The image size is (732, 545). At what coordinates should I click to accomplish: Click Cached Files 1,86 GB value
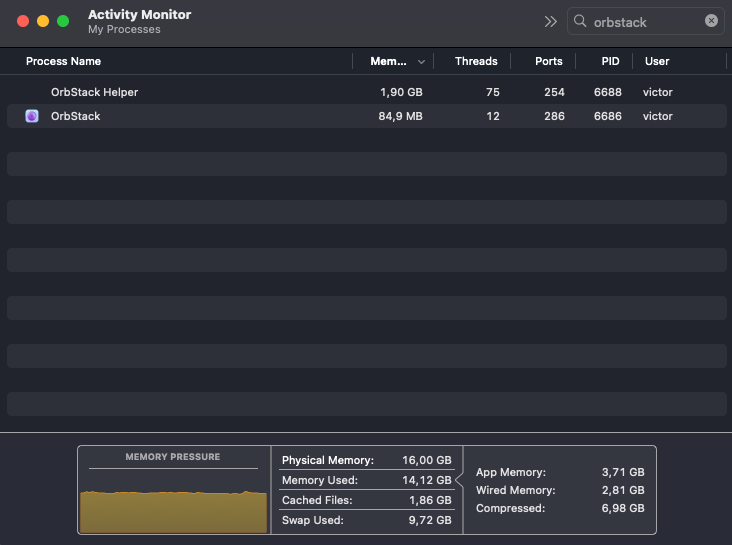(x=430, y=500)
